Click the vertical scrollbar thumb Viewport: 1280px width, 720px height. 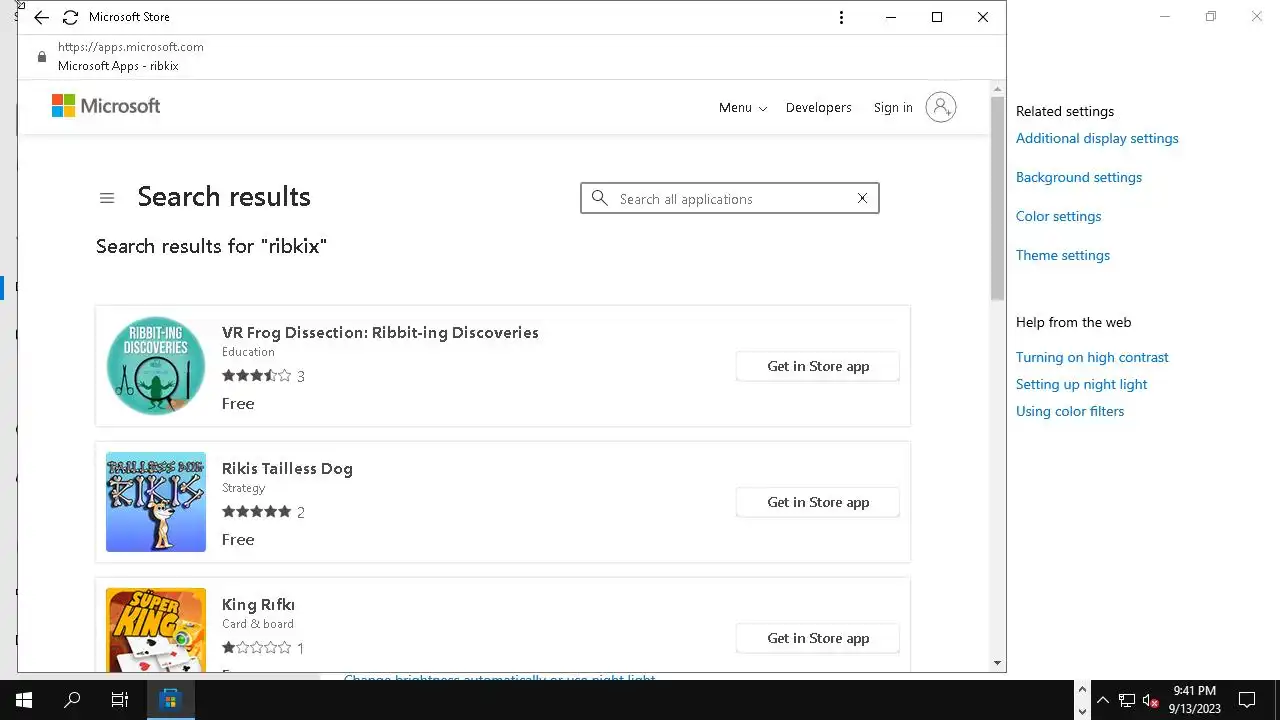click(x=997, y=198)
